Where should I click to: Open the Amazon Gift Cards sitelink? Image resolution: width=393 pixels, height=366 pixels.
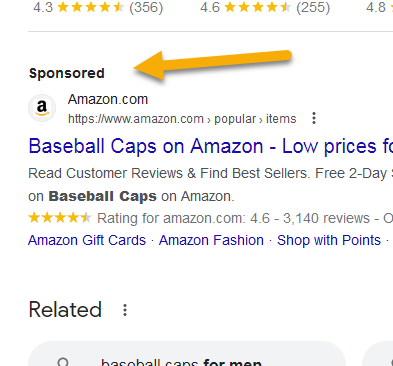tap(87, 240)
